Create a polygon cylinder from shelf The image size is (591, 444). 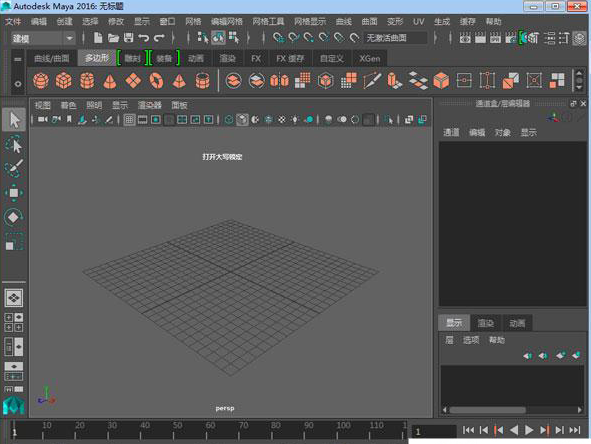tap(87, 81)
